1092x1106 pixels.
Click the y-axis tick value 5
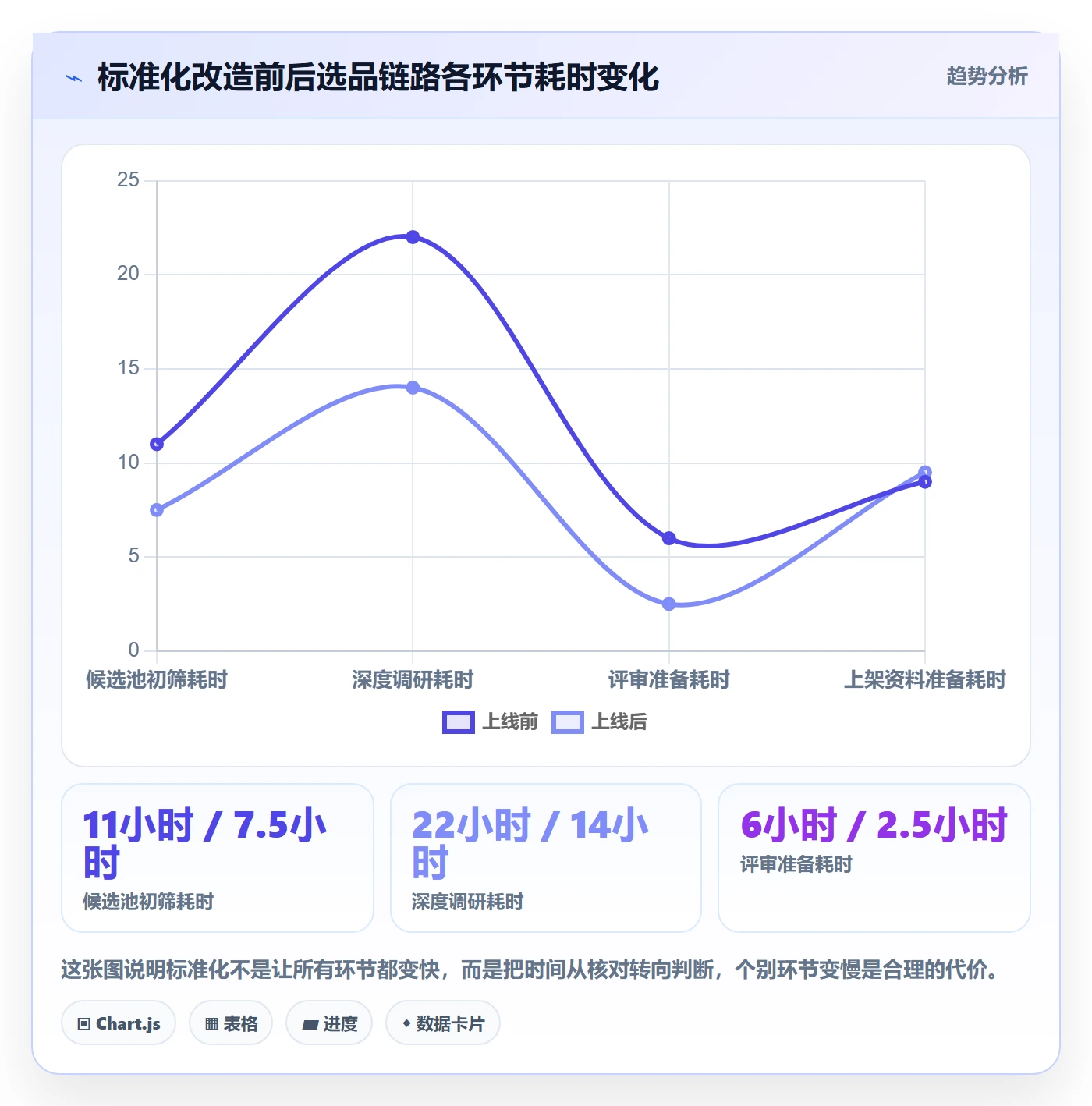point(133,556)
